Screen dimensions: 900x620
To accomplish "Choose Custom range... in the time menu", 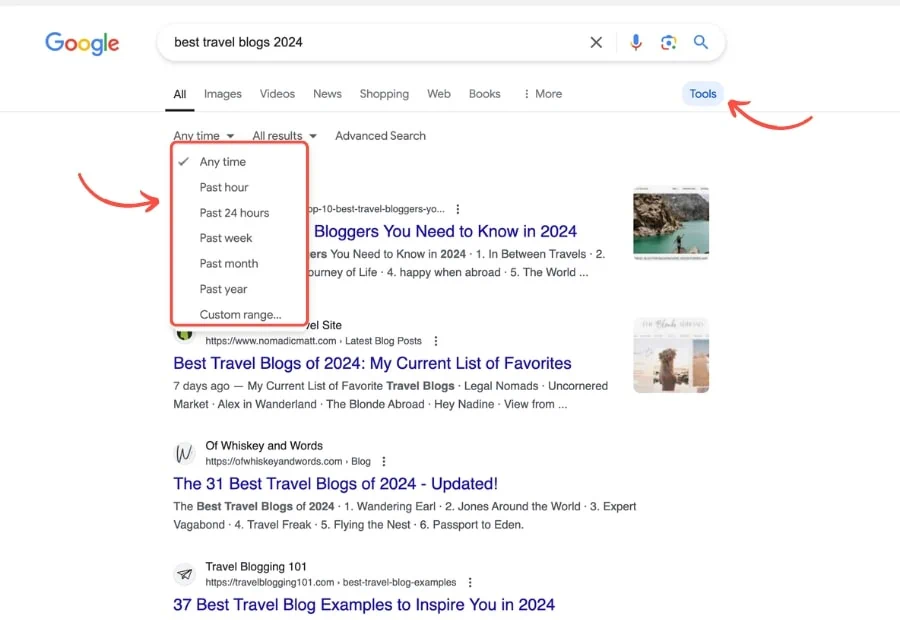I will (x=240, y=315).
